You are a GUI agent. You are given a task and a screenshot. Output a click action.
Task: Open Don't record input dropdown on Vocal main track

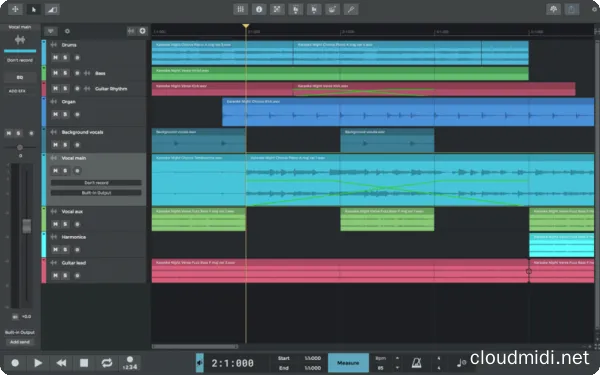[96, 183]
